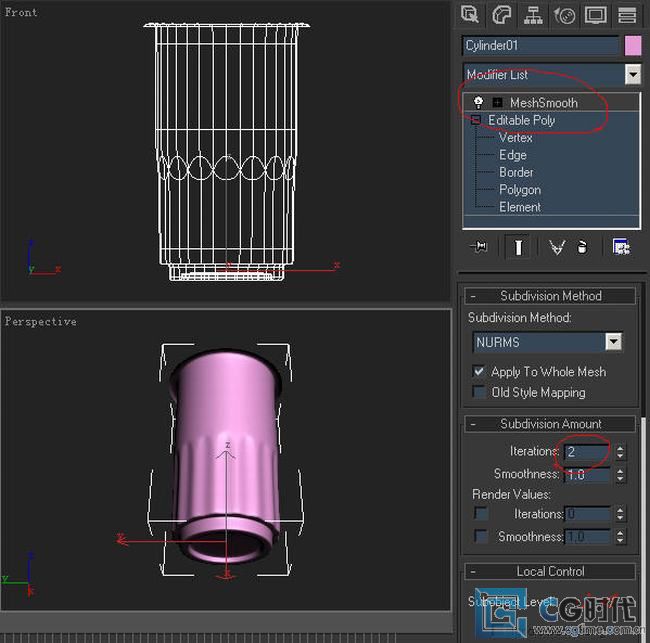650x643 pixels.
Task: Click Remove Modifier from stack icon
Action: pyautogui.click(x=582, y=247)
